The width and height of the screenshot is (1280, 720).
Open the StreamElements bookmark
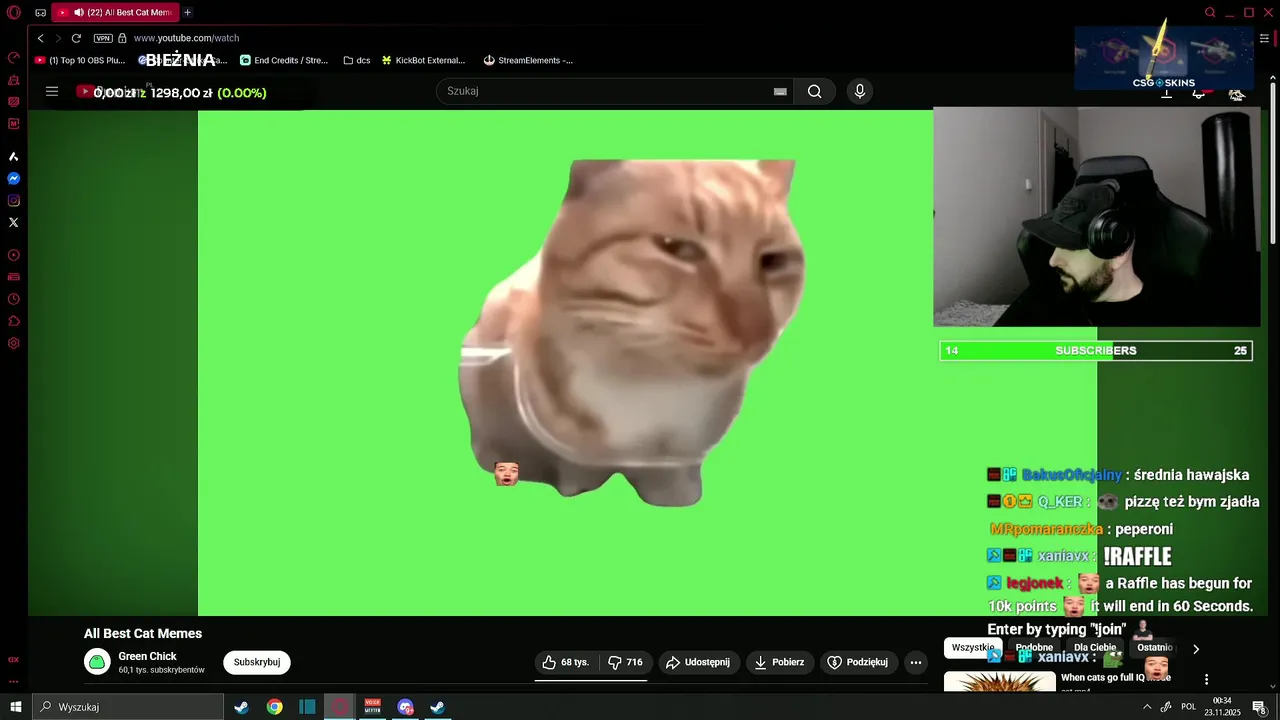click(528, 60)
